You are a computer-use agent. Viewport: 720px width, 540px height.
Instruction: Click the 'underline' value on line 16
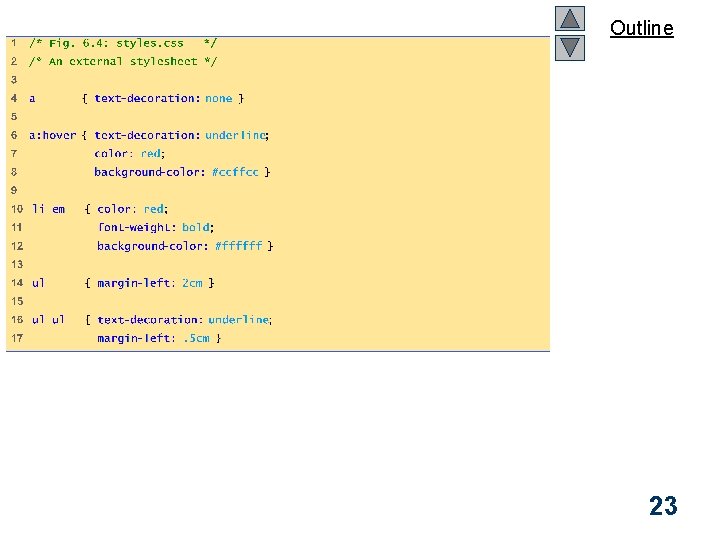coord(239,320)
